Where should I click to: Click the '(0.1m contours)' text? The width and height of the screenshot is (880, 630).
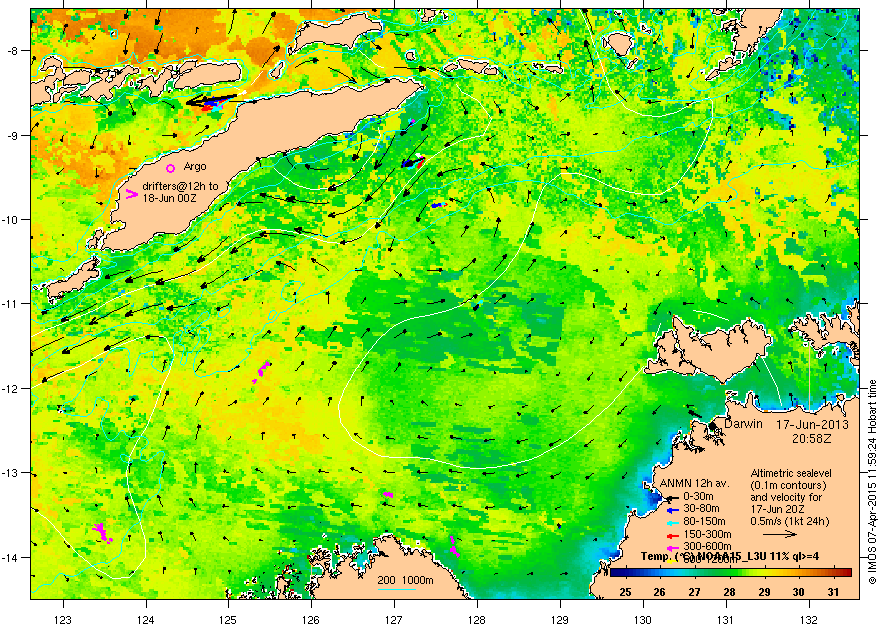(788, 485)
